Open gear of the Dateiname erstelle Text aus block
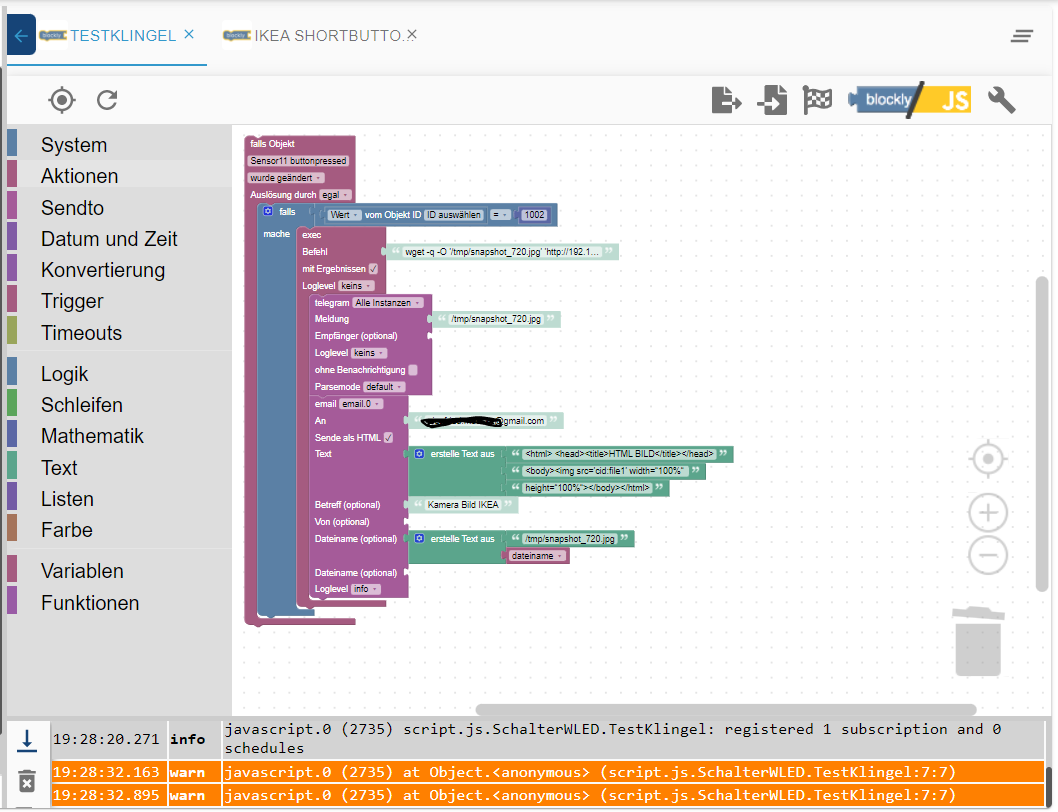Viewport: 1058px width, 812px height. pos(419,539)
